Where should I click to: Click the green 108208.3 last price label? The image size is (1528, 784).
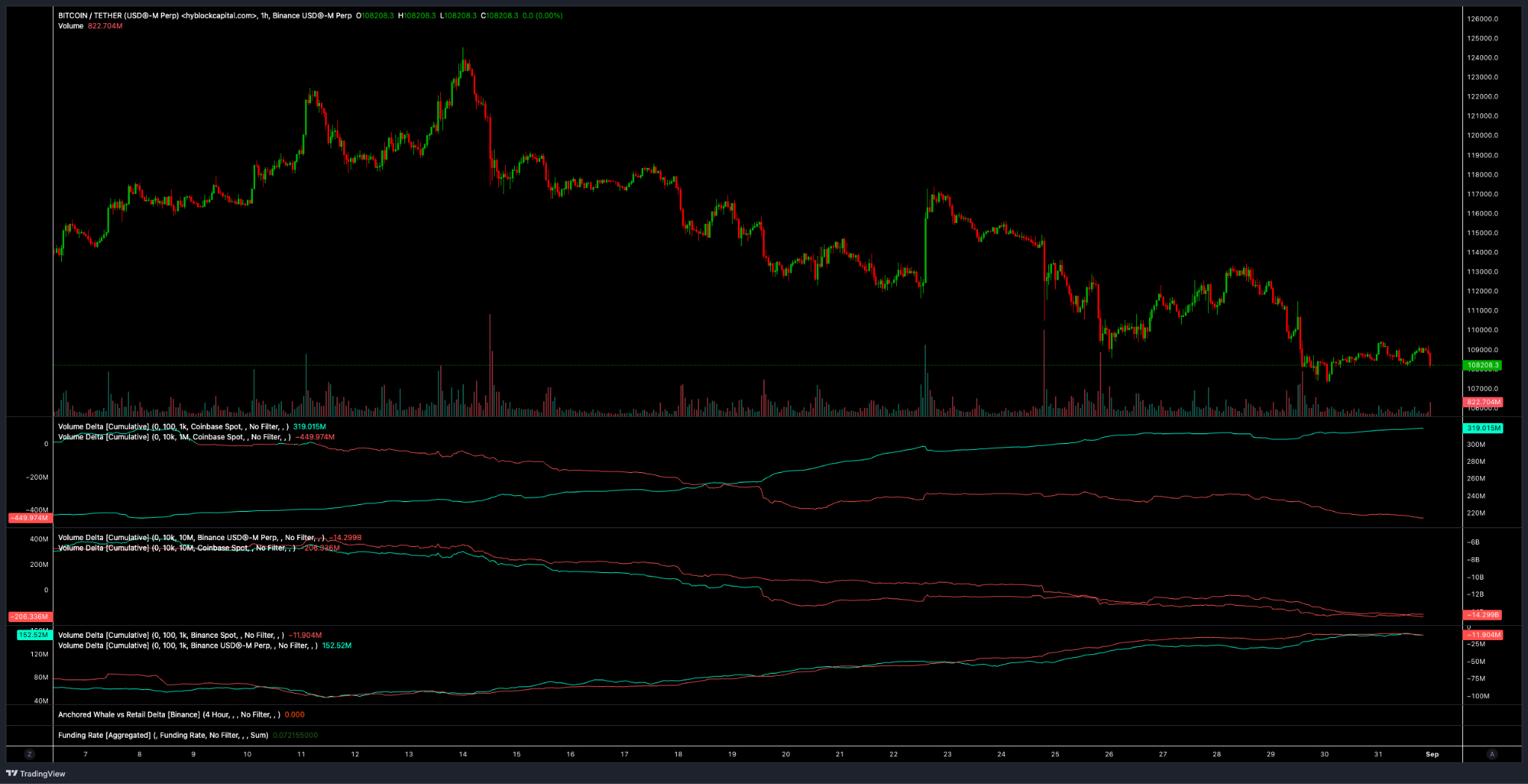[1480, 366]
